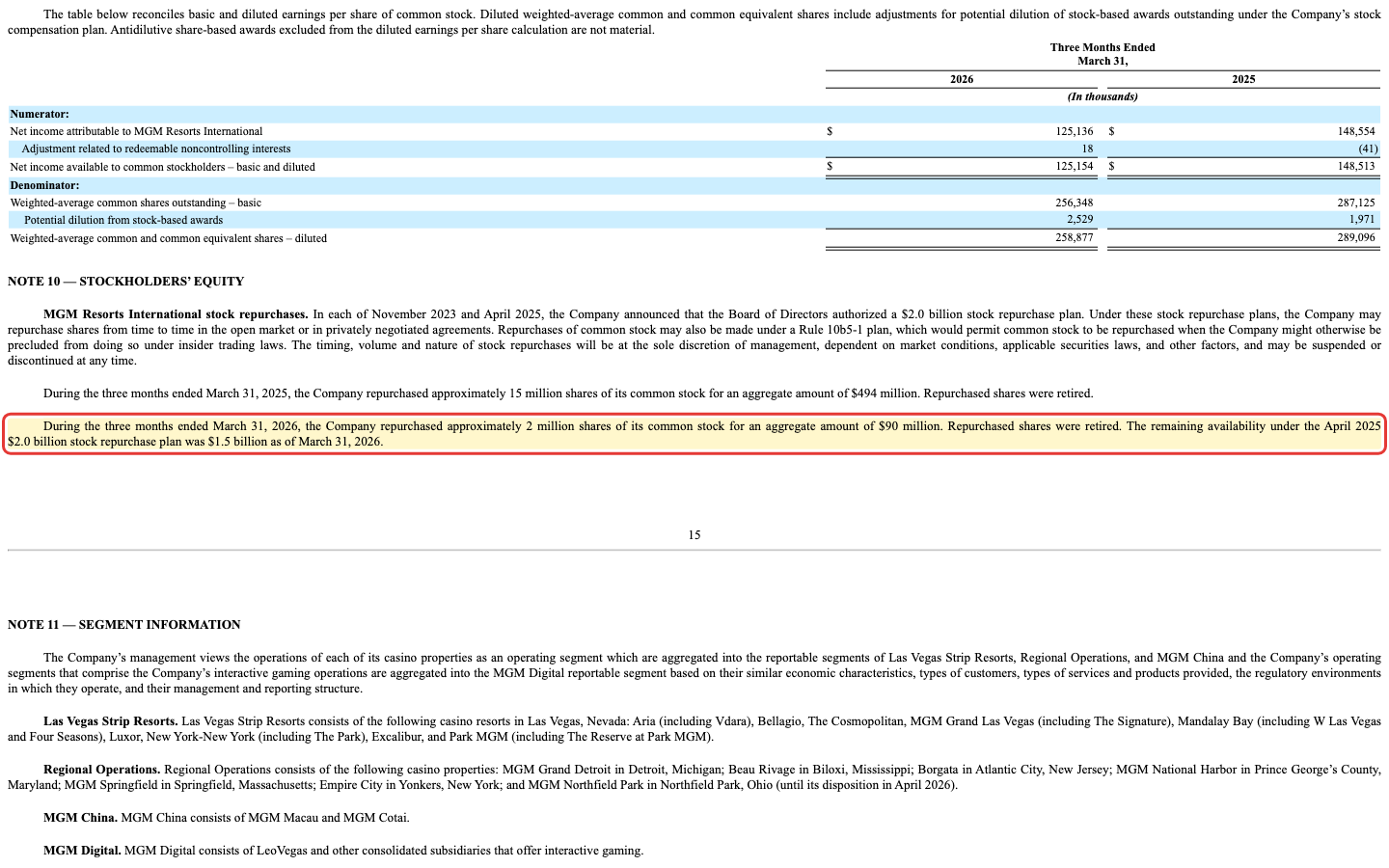Click the dilution value 1,971

tap(1362, 220)
